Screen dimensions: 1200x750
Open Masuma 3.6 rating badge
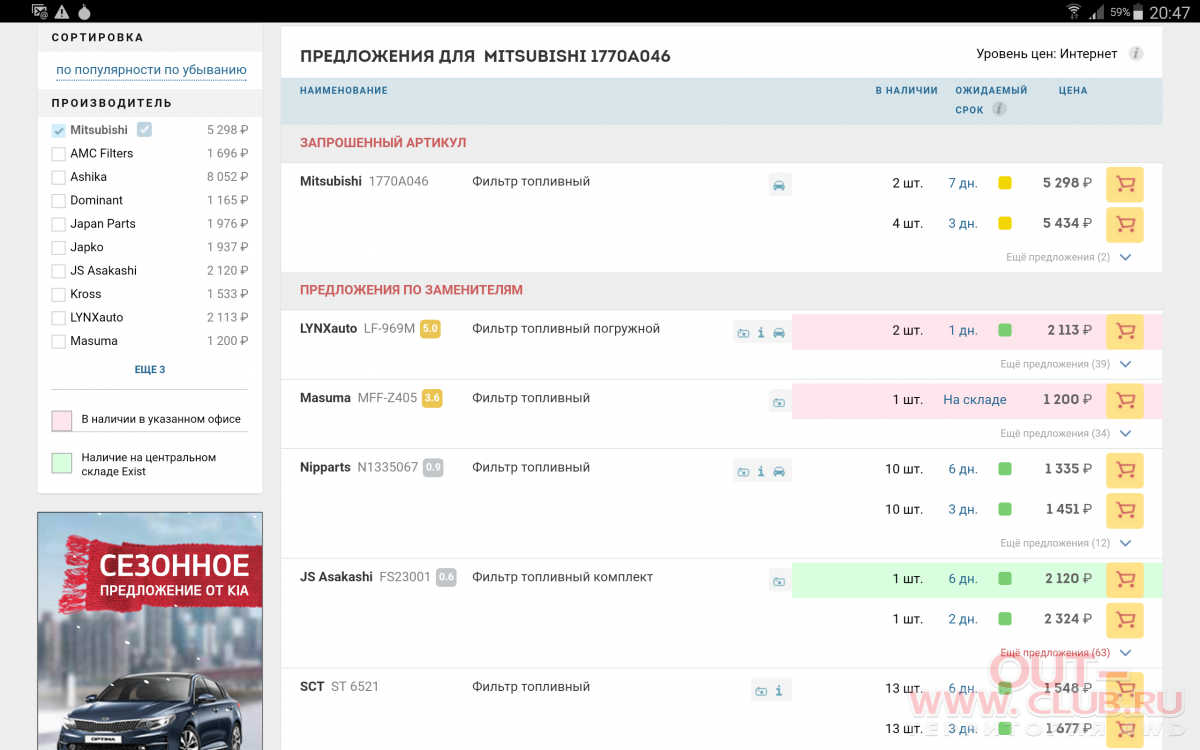432,398
